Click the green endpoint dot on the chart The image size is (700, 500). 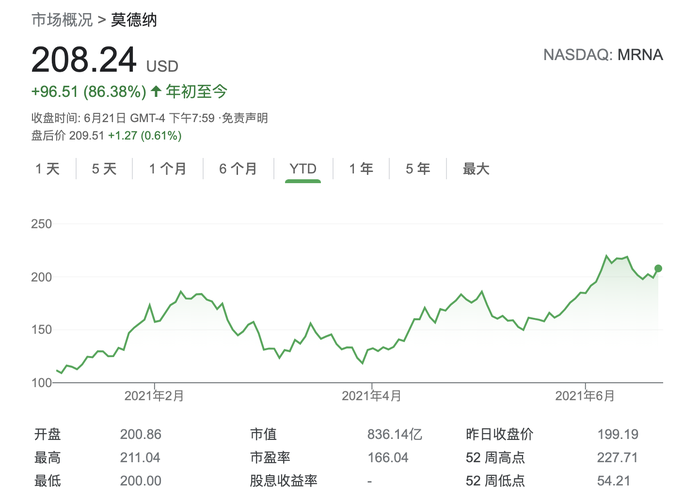pos(658,268)
